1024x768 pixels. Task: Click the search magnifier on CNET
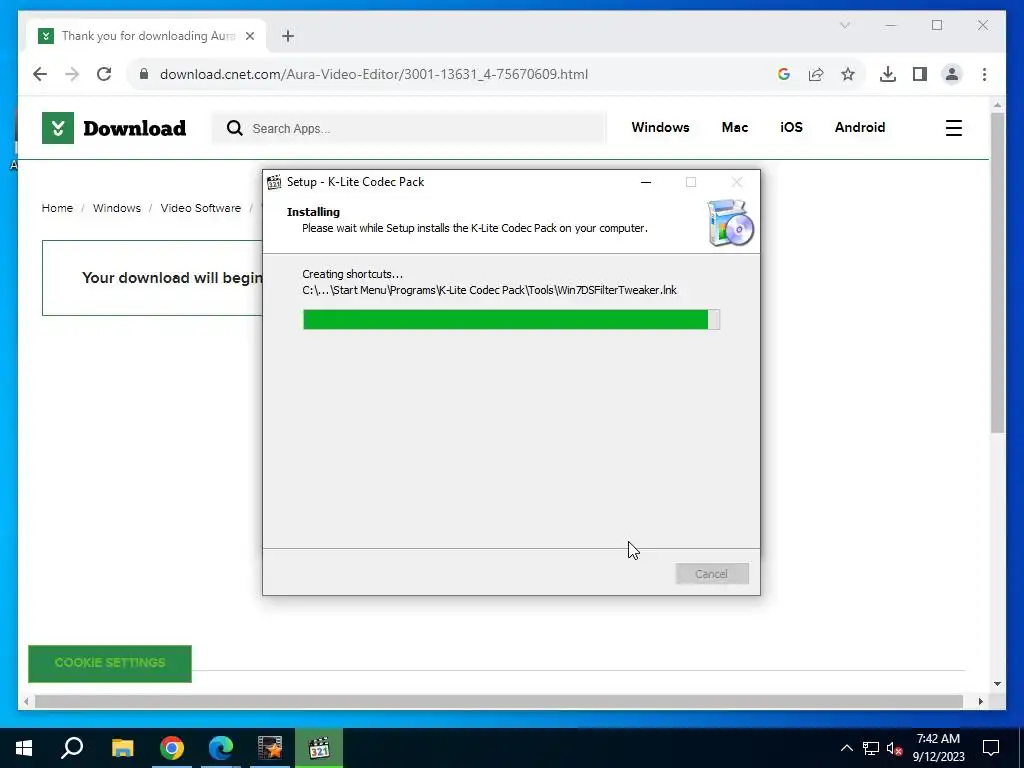pos(234,128)
